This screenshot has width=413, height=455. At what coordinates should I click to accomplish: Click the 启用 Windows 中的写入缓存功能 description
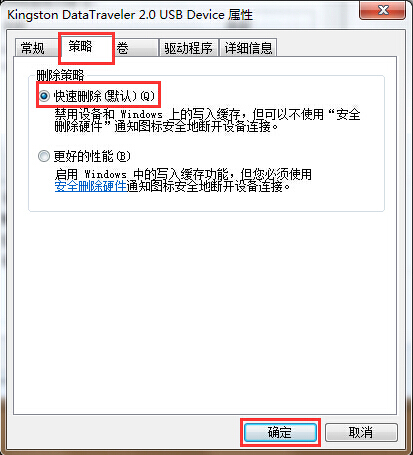pyautogui.click(x=183, y=174)
